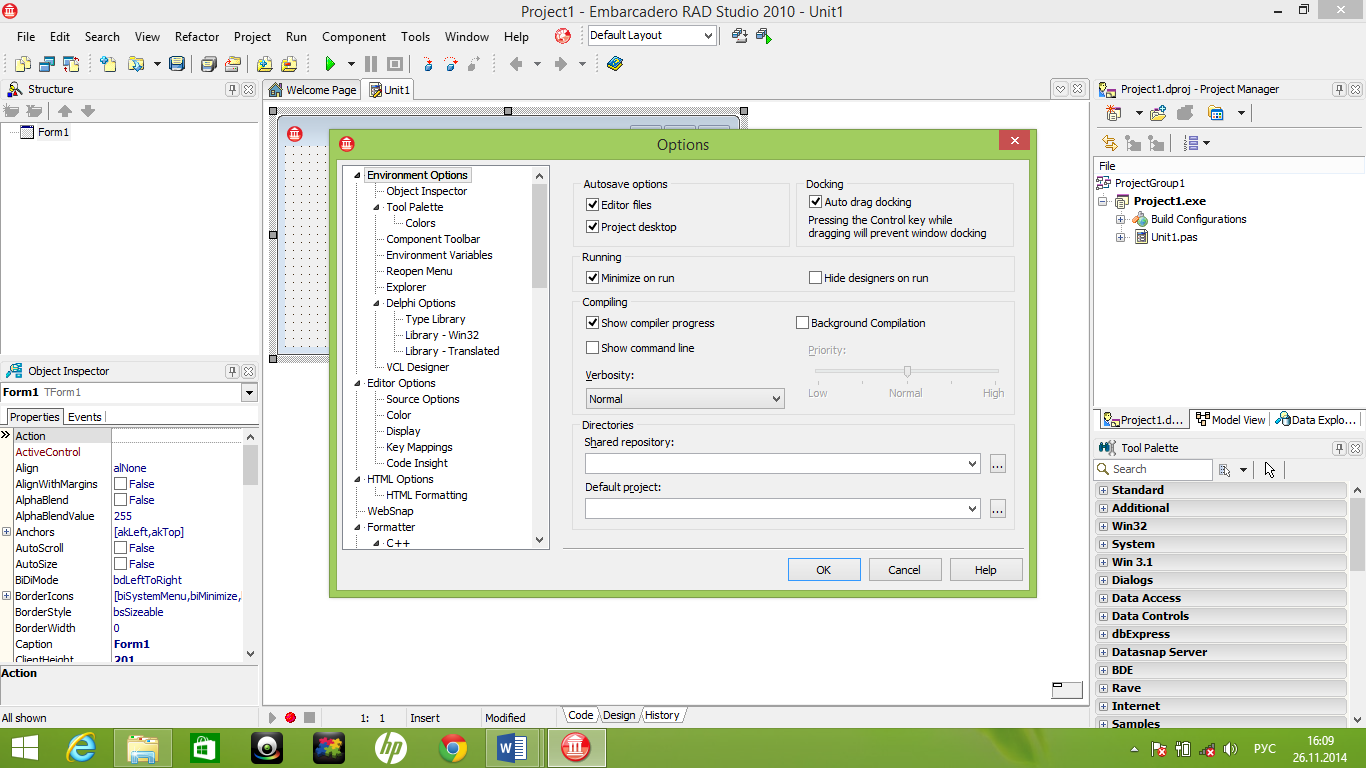Viewport: 1366px width, 768px height.
Task: Click the arrow pointer icon in Tool Palette
Action: point(1270,469)
